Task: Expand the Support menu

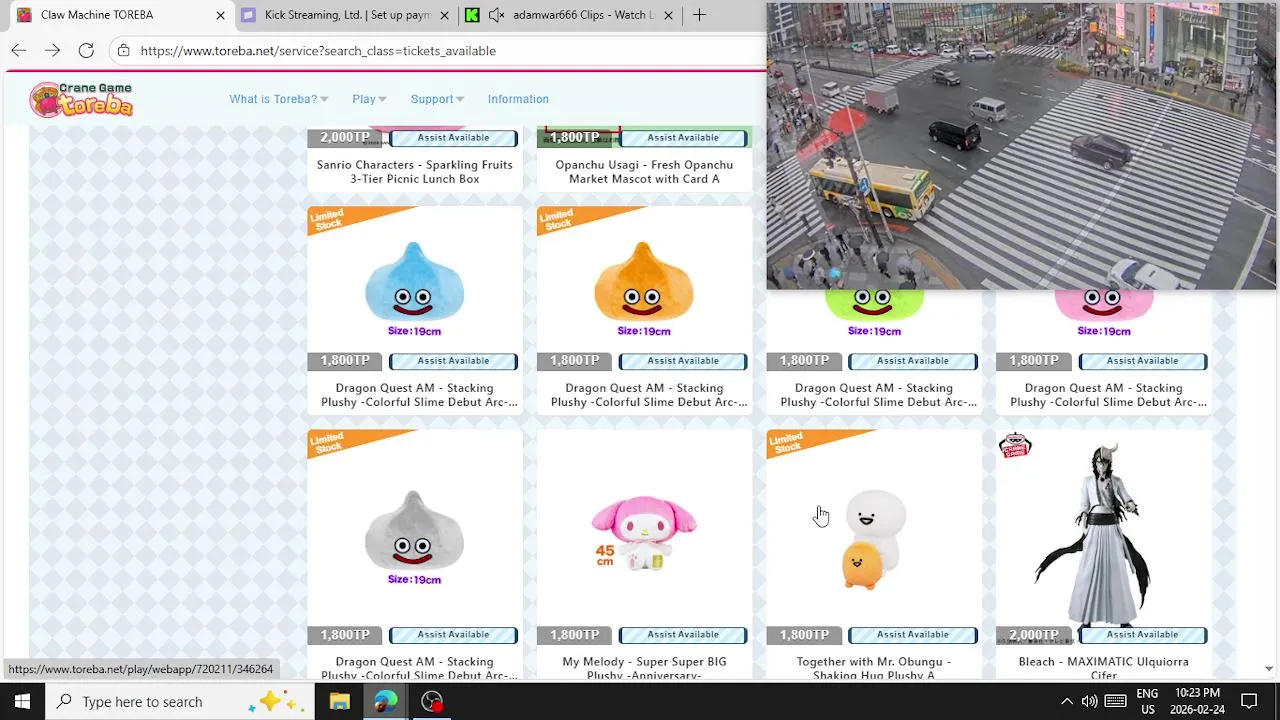Action: tap(437, 99)
